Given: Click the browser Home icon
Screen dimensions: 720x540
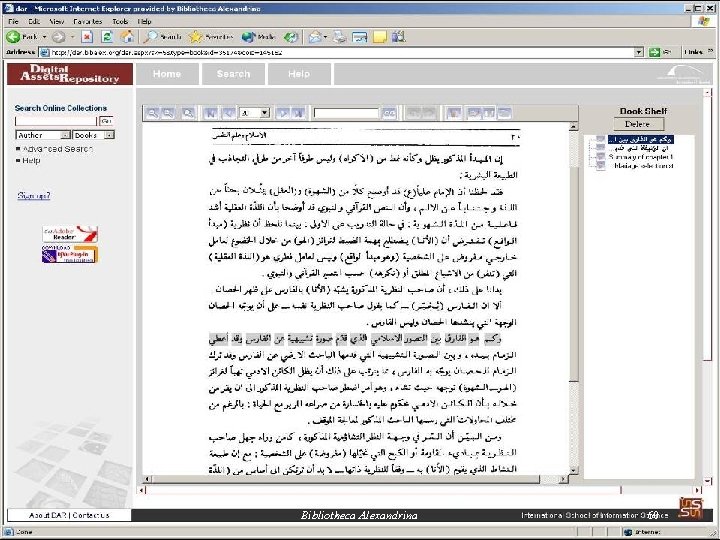Looking at the screenshot, I should pyautogui.click(x=127, y=37).
